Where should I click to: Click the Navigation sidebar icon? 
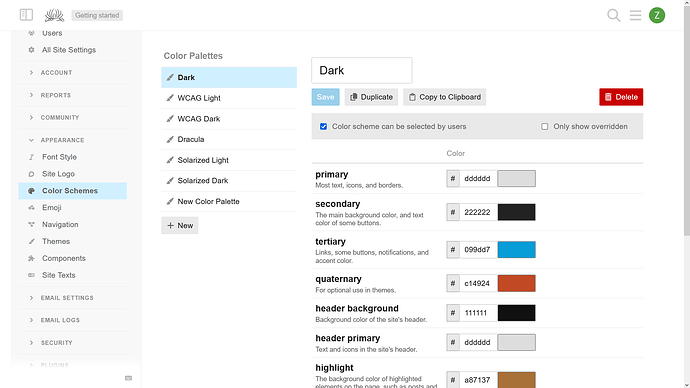click(x=31, y=225)
